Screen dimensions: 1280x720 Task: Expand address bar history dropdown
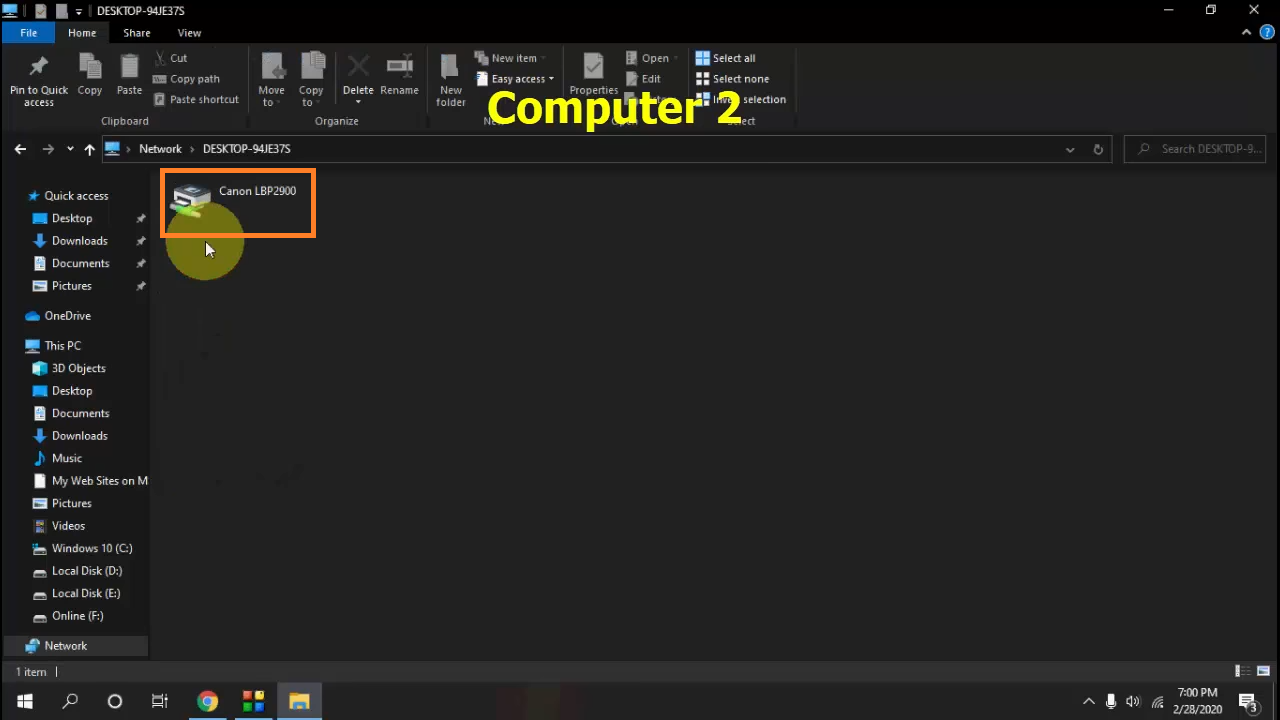point(1070,149)
